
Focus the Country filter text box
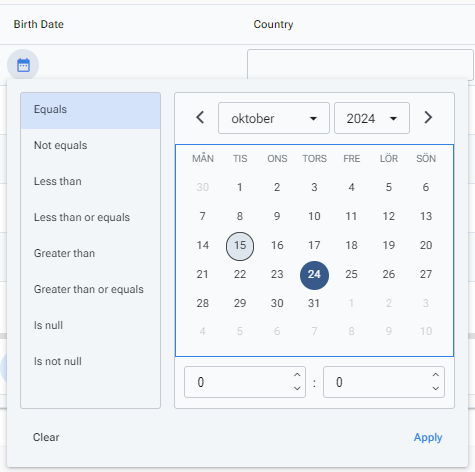[x=360, y=65]
